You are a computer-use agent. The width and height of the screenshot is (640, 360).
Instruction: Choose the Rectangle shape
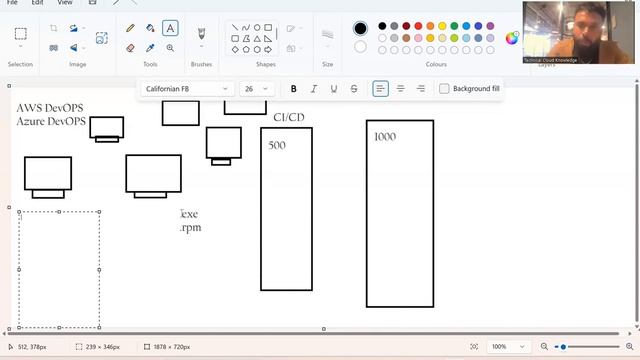tap(268, 28)
